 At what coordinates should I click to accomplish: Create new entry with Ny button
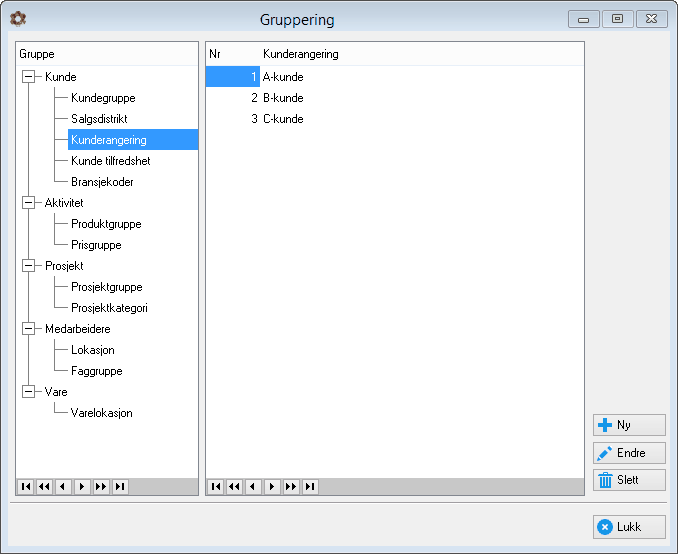pyautogui.click(x=629, y=425)
